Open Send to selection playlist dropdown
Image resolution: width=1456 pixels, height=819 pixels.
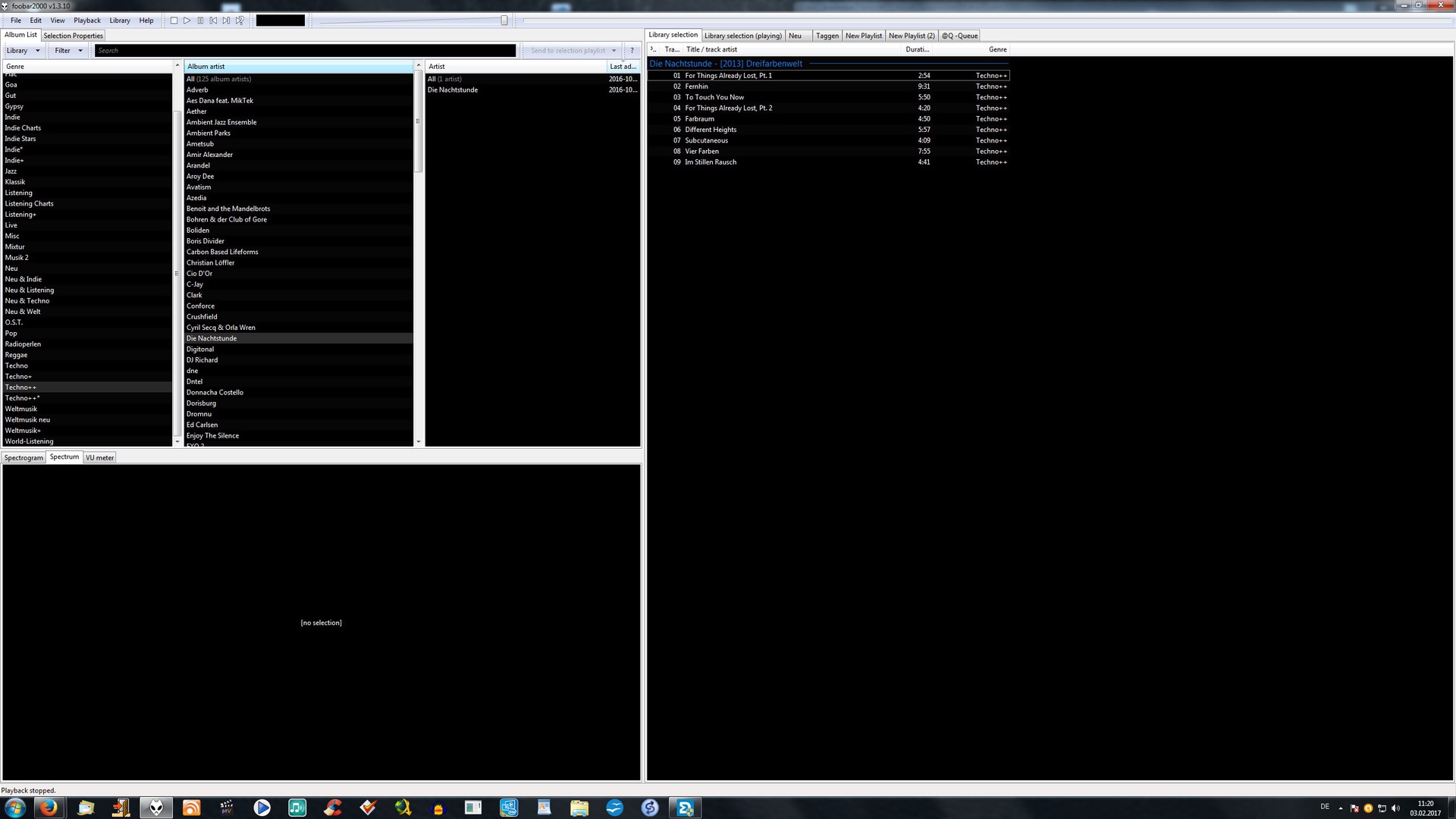573,51
